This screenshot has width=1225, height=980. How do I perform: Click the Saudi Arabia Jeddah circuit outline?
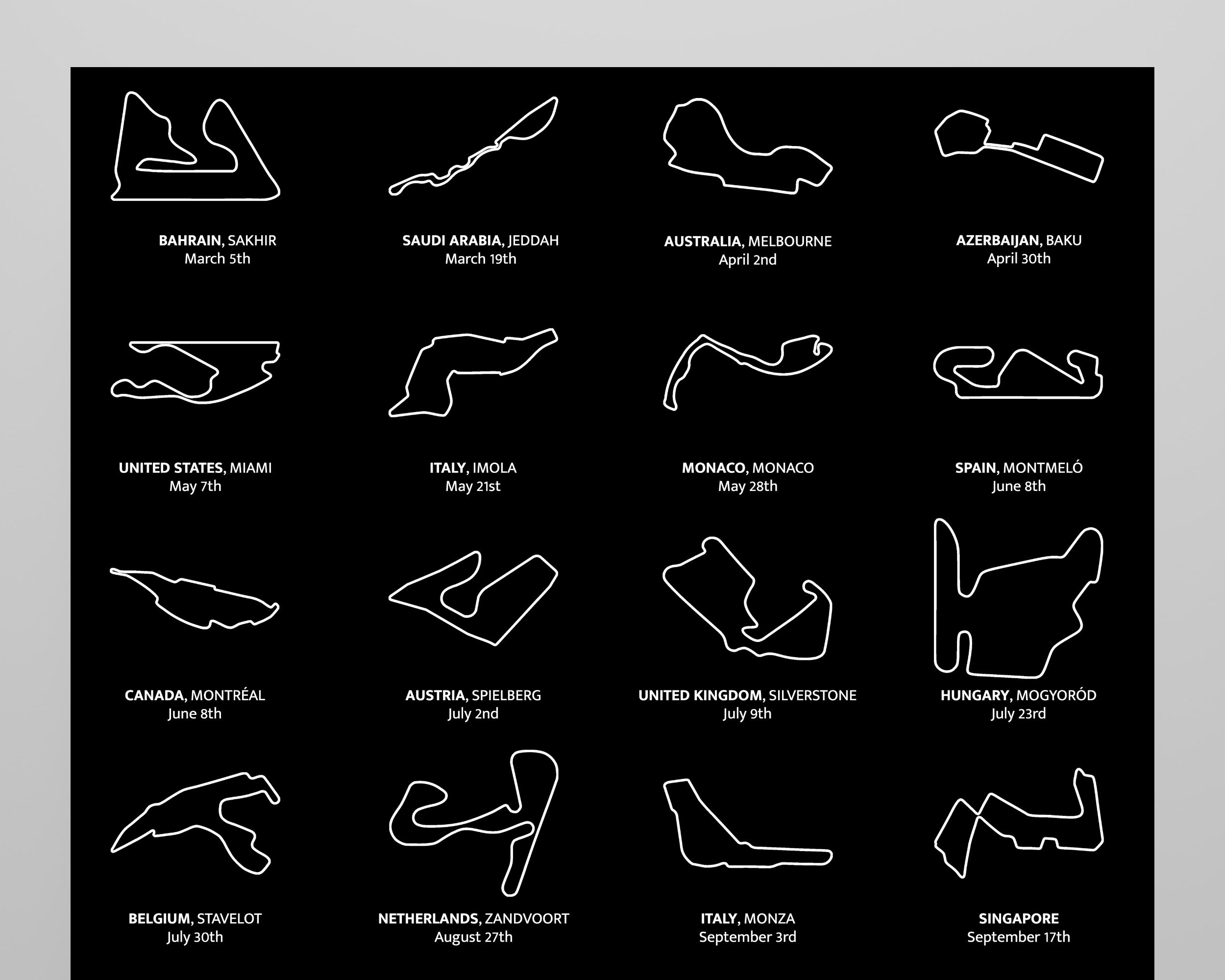point(473,146)
